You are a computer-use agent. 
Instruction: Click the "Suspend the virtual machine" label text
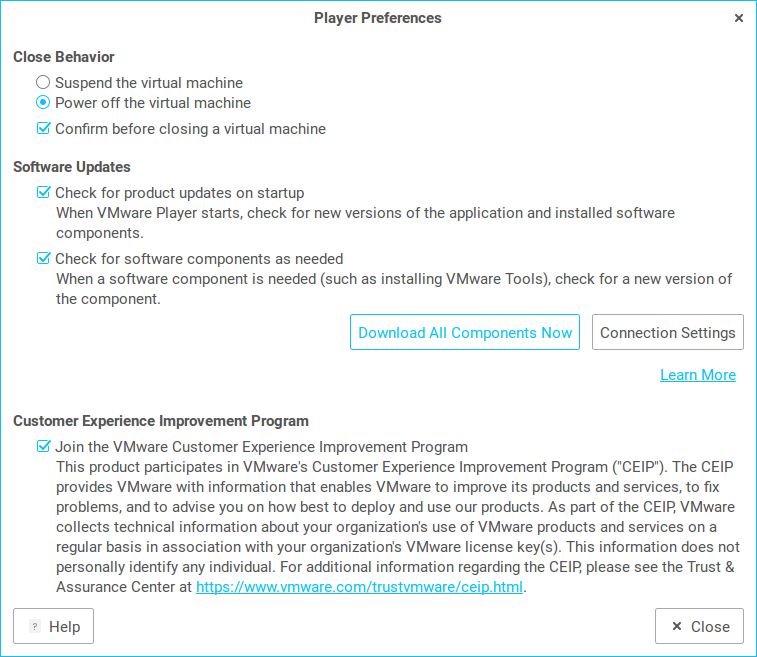pyautogui.click(x=149, y=83)
